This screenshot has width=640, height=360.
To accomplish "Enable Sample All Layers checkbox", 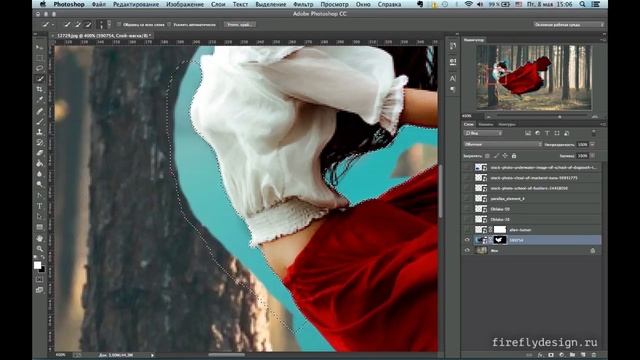I will 119,24.
